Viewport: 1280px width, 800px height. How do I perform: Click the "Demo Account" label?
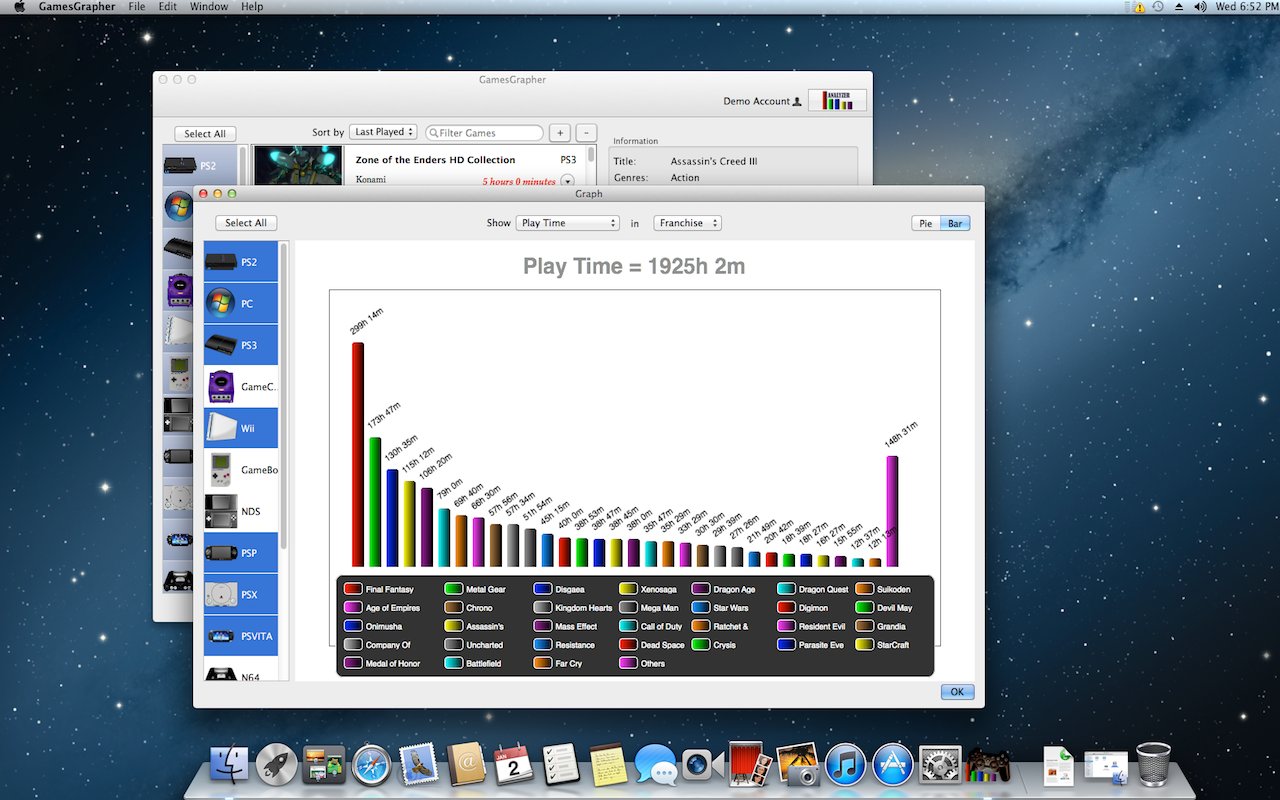point(756,101)
